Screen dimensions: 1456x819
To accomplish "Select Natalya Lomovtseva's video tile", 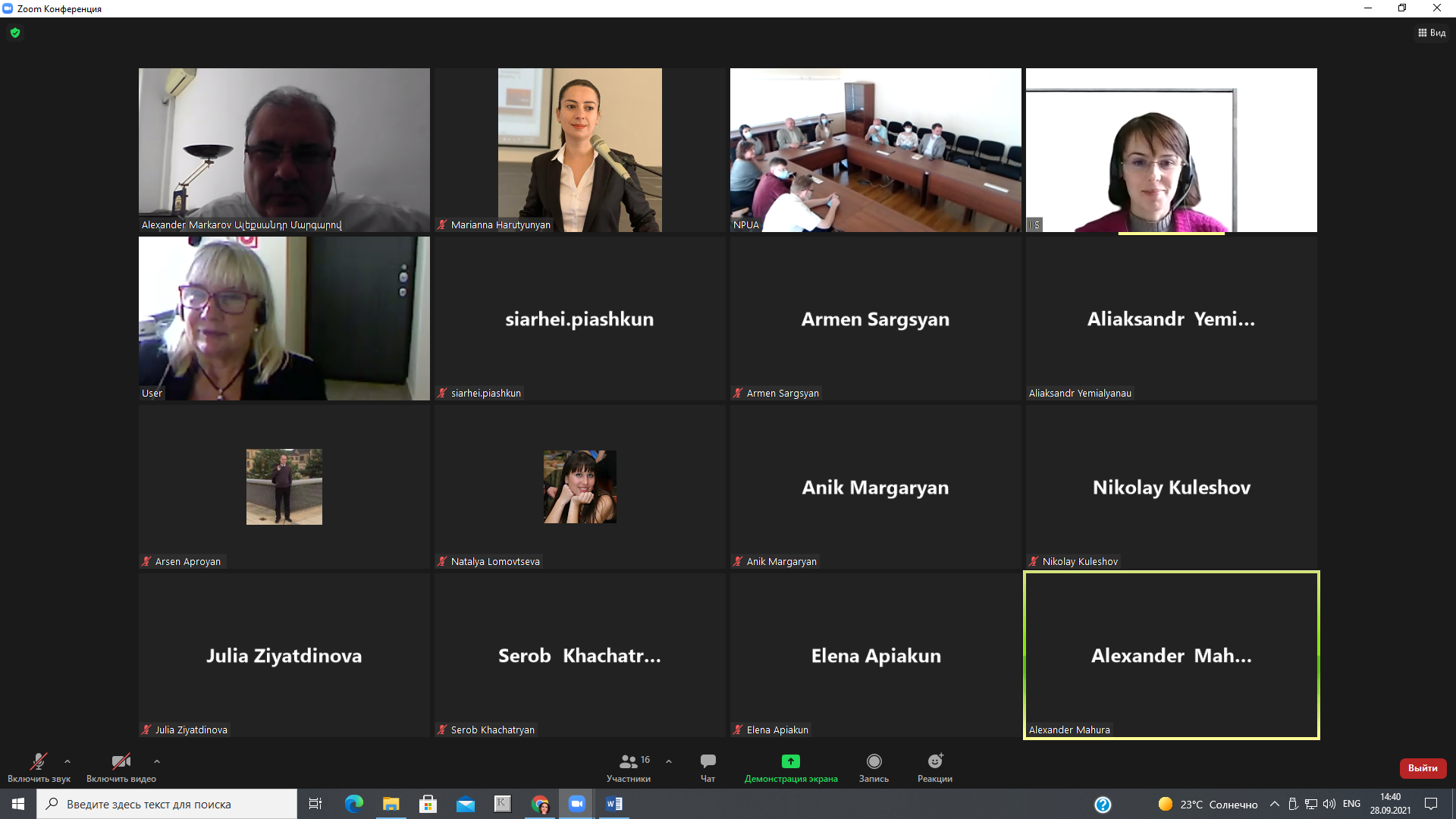I will click(579, 487).
